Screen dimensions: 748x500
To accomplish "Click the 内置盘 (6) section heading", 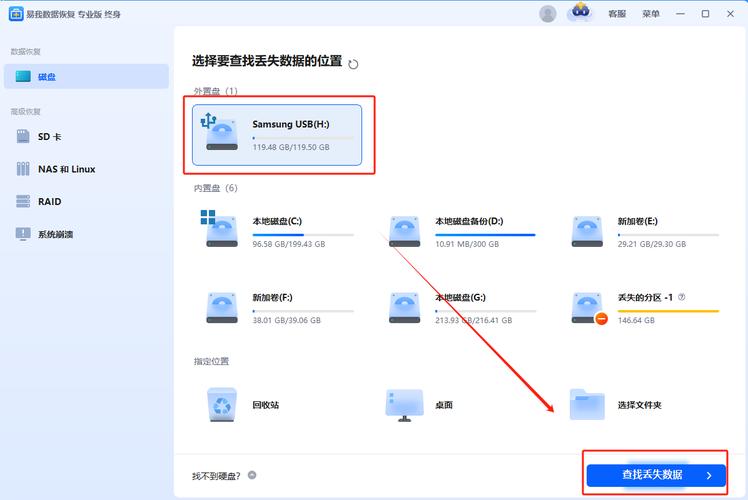I will click(x=215, y=188).
